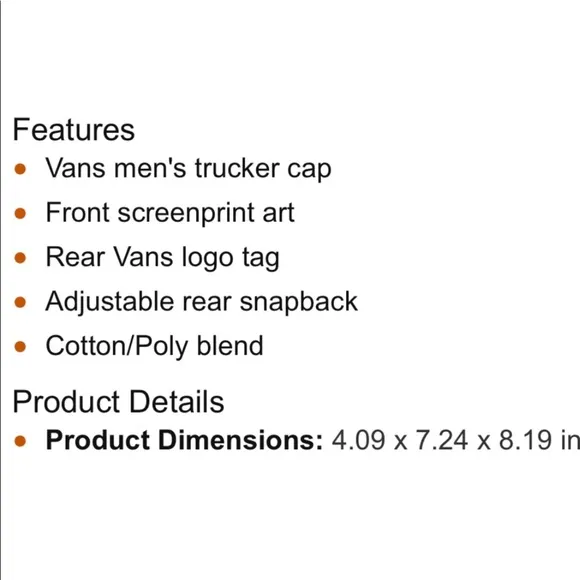Click the bullet beside Rear Vans logo tag
The height and width of the screenshot is (580, 580).
click(x=20, y=258)
